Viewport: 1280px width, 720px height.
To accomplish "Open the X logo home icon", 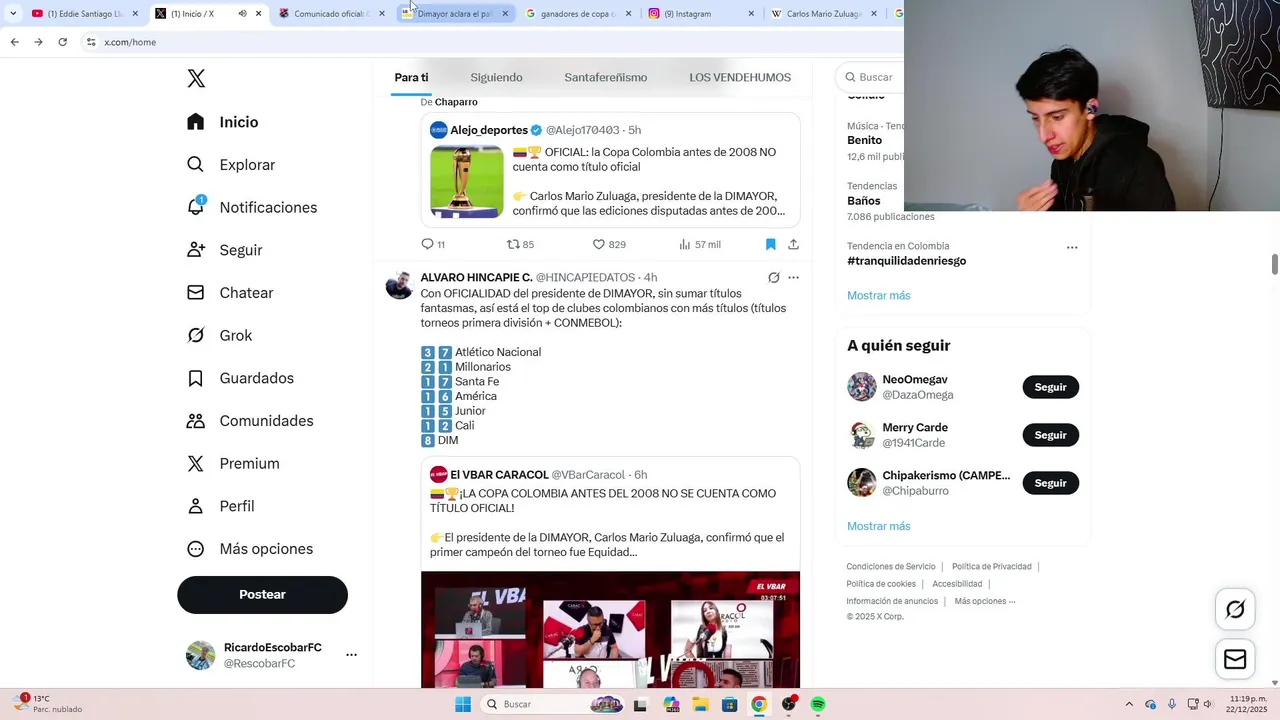I will [197, 79].
